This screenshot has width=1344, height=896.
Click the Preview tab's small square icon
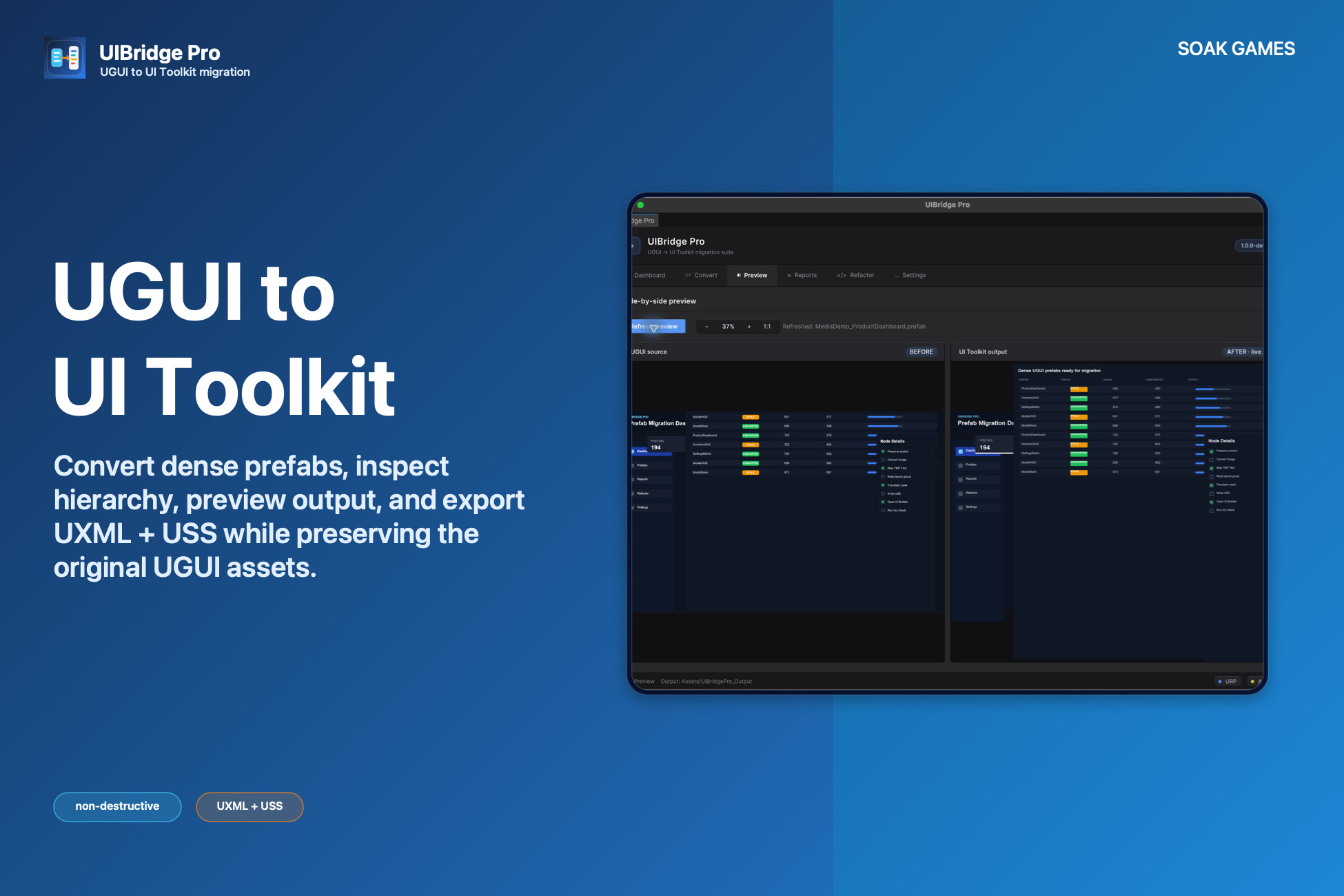pyautogui.click(x=739, y=275)
